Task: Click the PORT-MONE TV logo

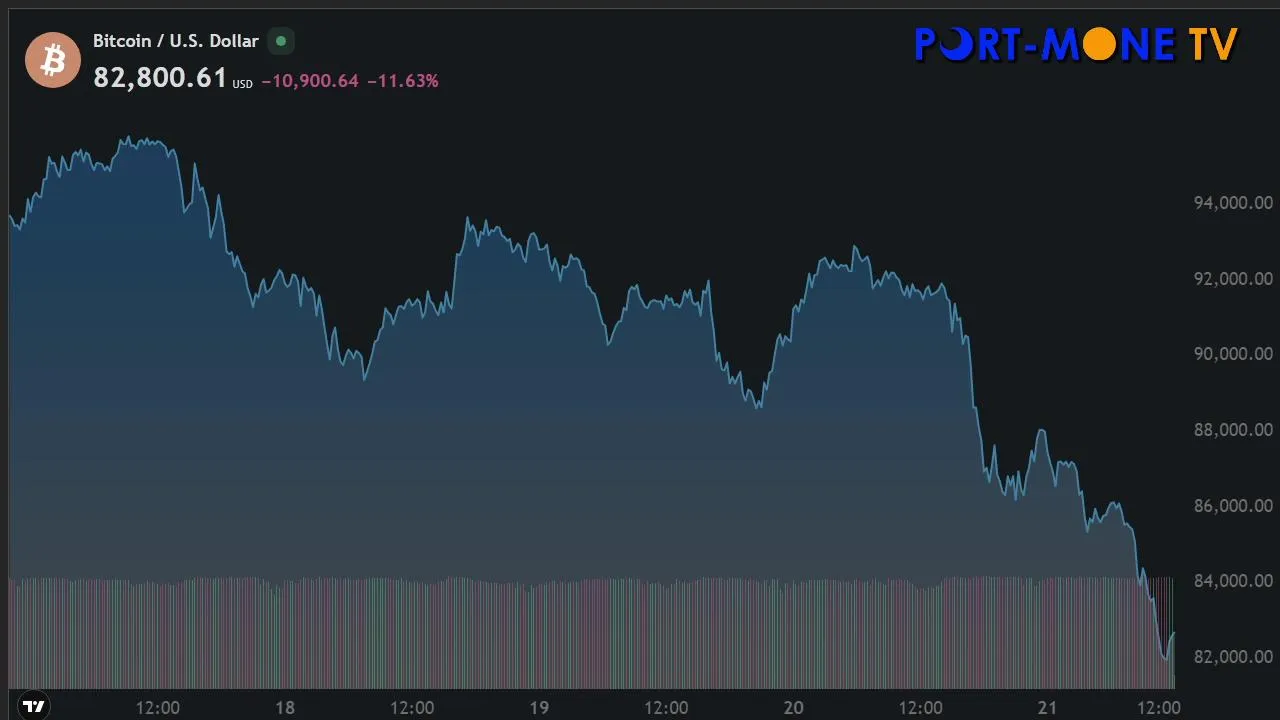Action: click(x=1076, y=45)
